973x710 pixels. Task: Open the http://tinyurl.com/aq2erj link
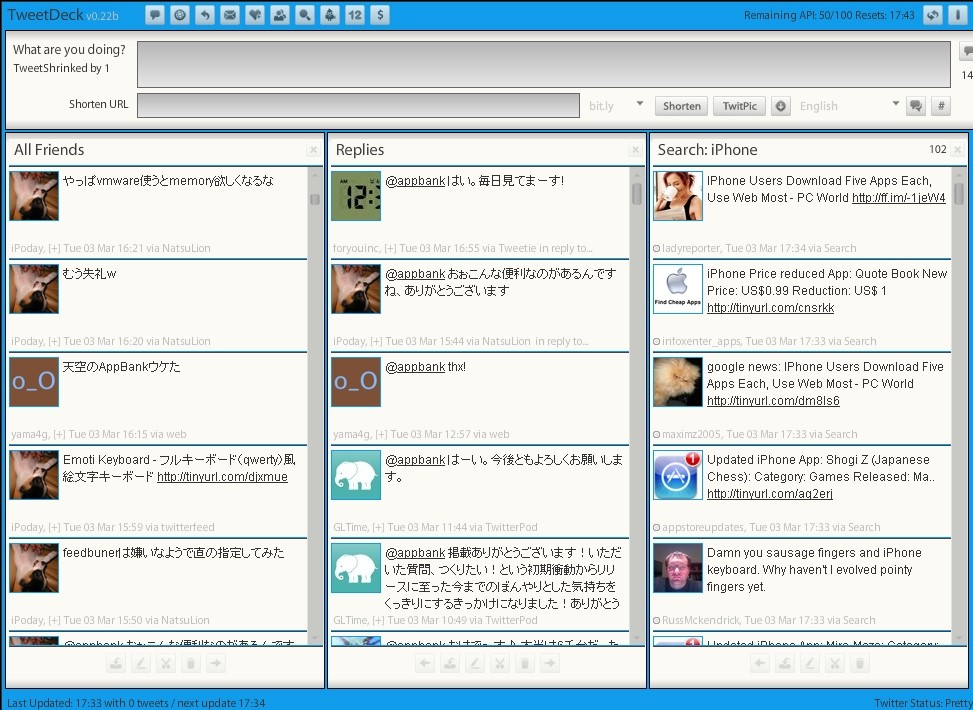tap(769, 494)
